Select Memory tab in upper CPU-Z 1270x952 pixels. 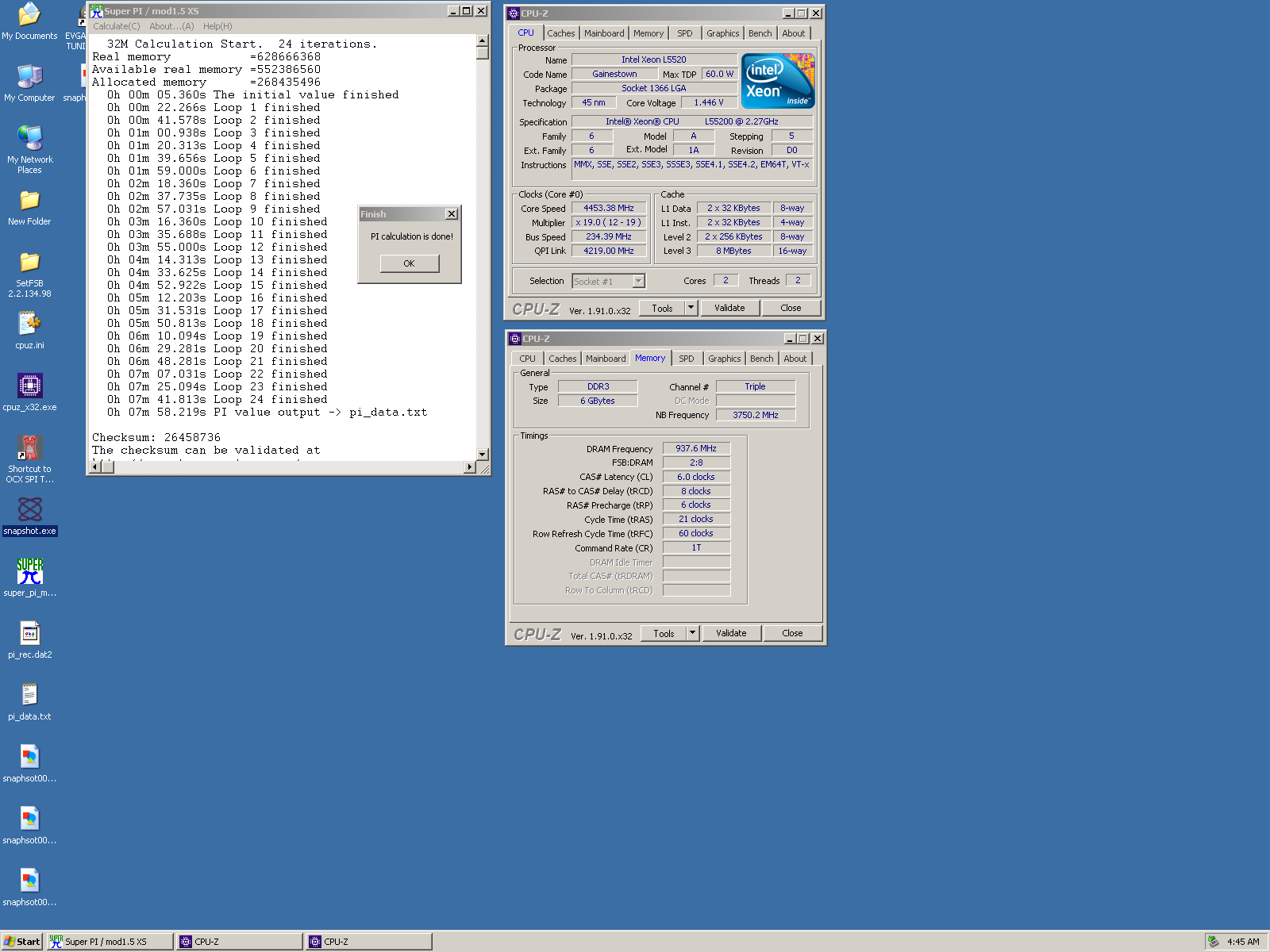648,33
